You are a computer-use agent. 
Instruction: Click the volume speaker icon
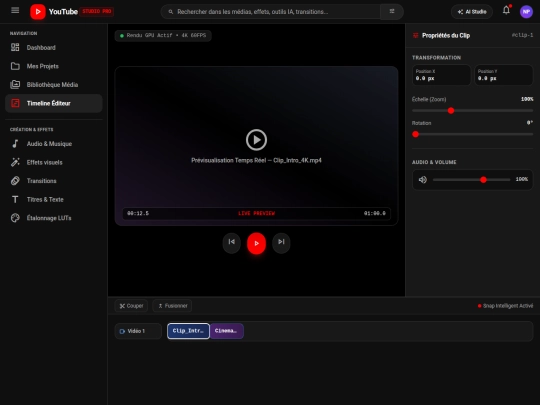tap(423, 179)
